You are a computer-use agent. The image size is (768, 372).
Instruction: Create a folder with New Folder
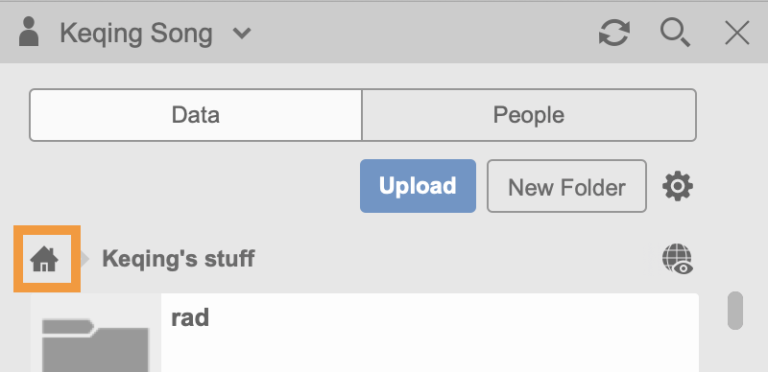pyautogui.click(x=567, y=186)
